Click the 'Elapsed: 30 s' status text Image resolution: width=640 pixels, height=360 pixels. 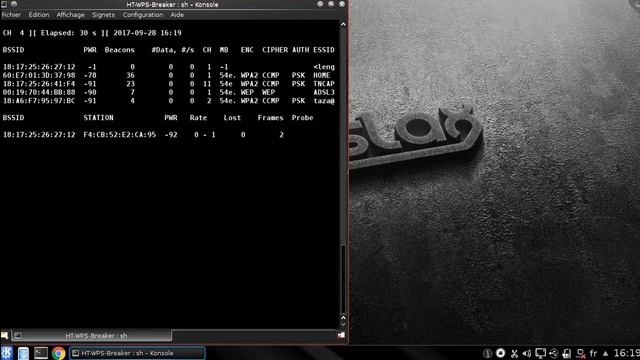pos(69,33)
